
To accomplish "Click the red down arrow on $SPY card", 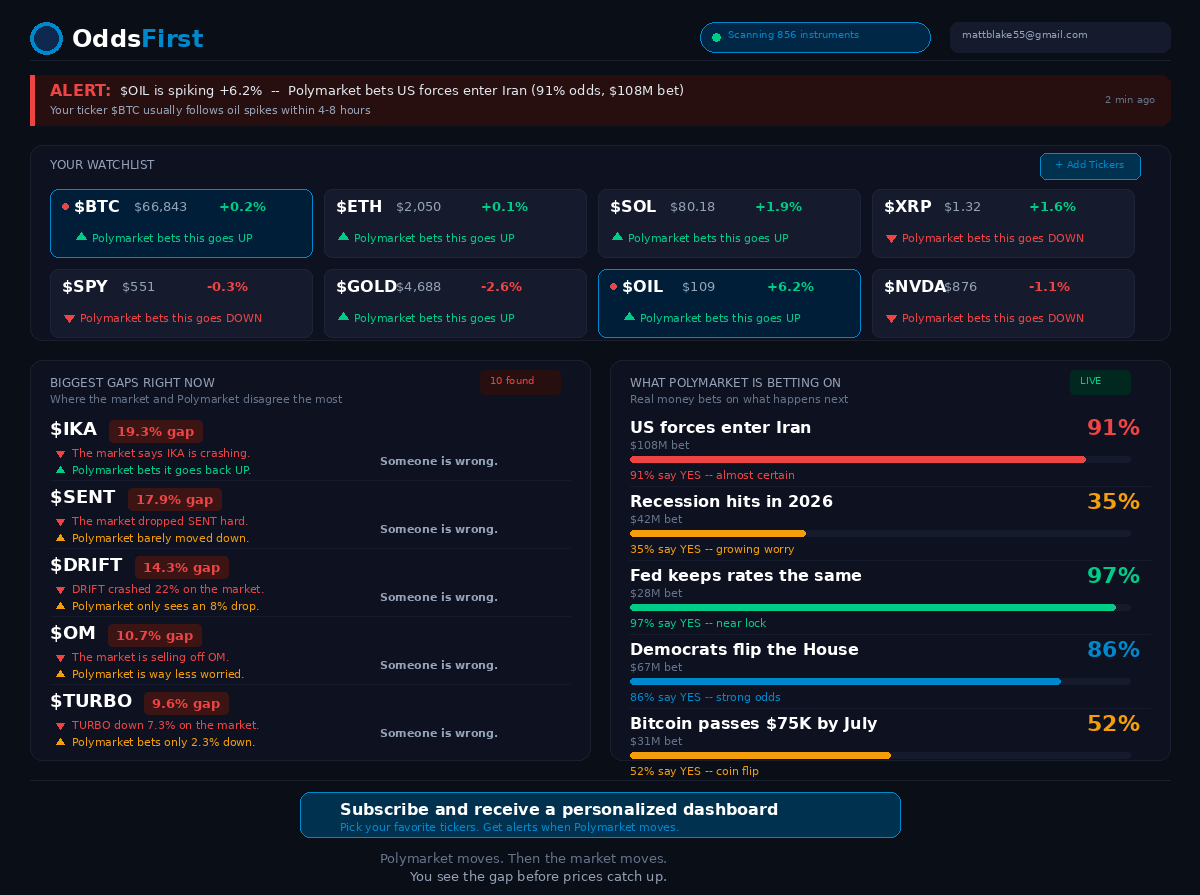I will coord(70,319).
